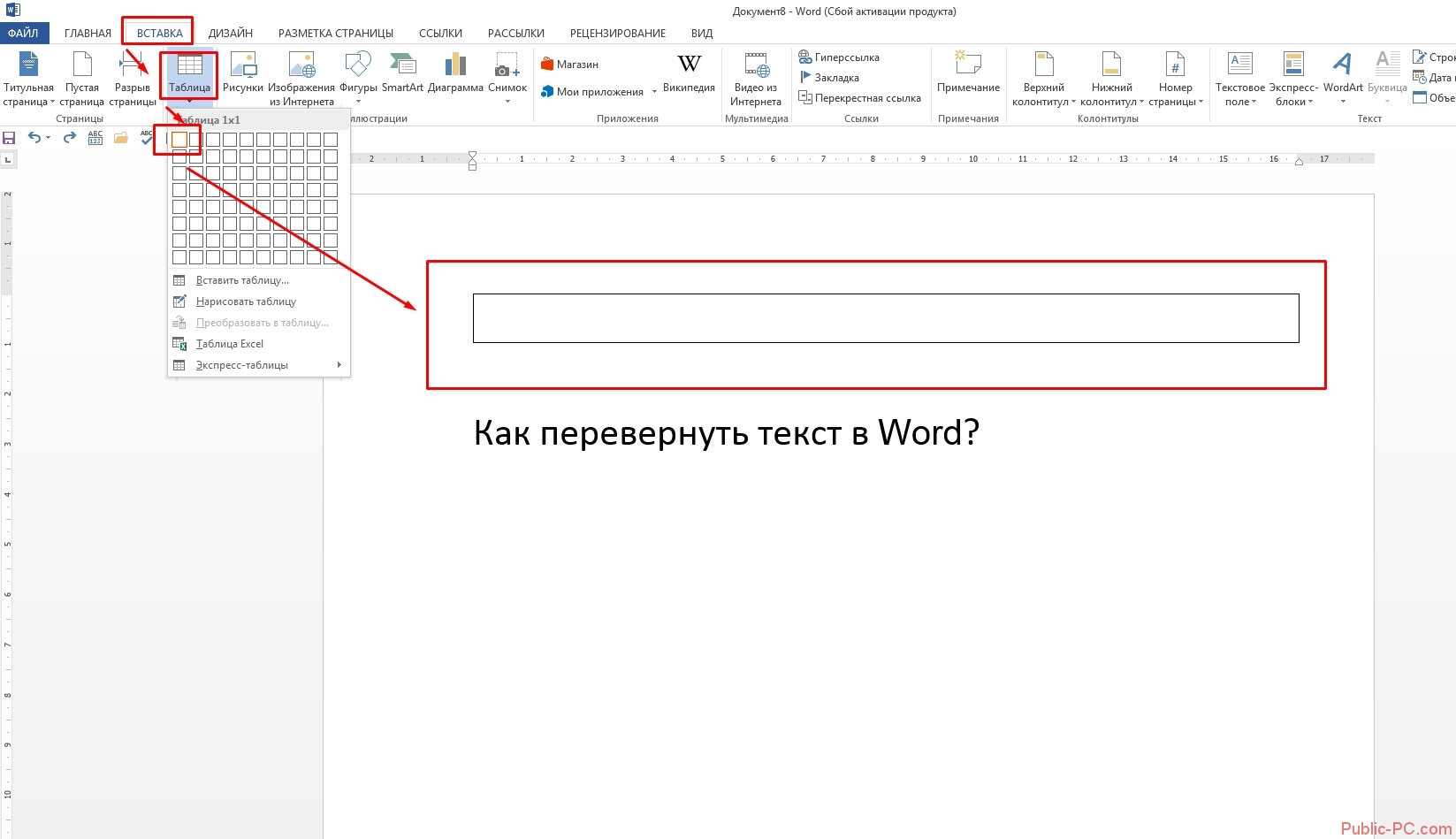This screenshot has width=1456, height=839.
Task: Switch to the ВСТАВКА insert tab
Action: coord(160,34)
